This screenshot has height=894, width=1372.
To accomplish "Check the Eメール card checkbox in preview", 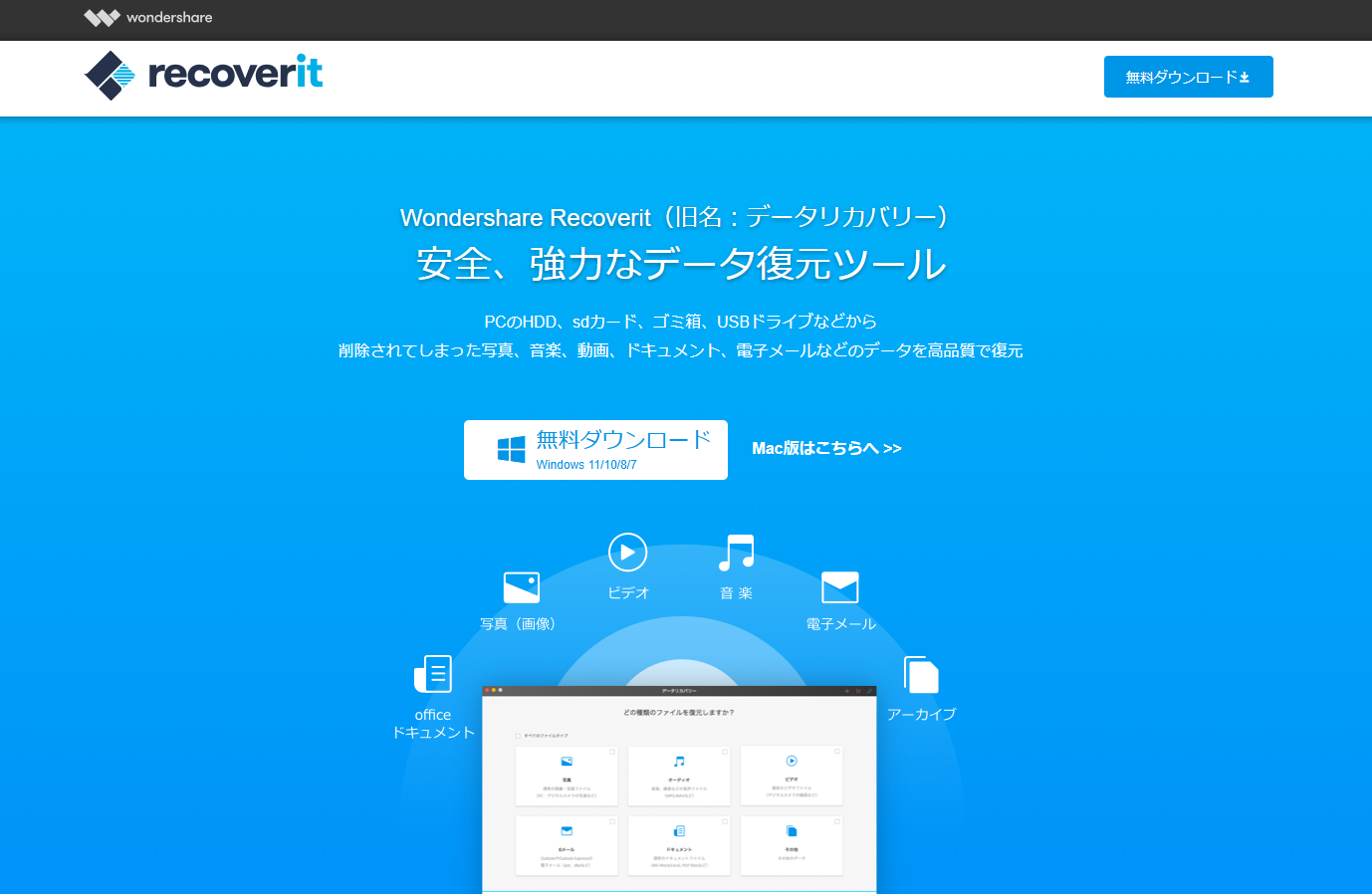I will 612,821.
